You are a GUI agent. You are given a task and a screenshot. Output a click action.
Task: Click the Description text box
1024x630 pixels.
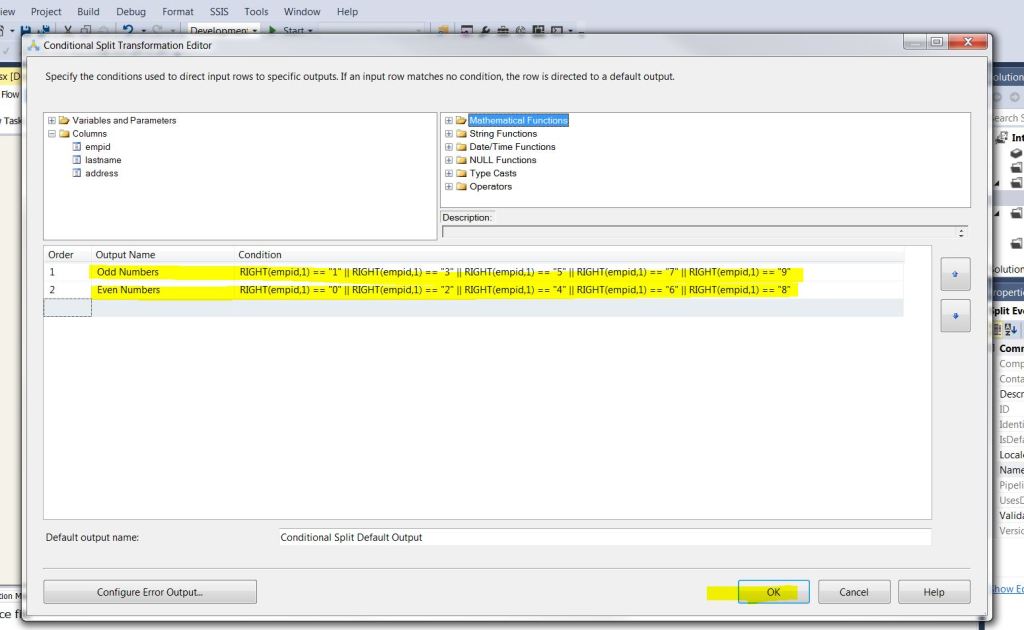point(699,232)
